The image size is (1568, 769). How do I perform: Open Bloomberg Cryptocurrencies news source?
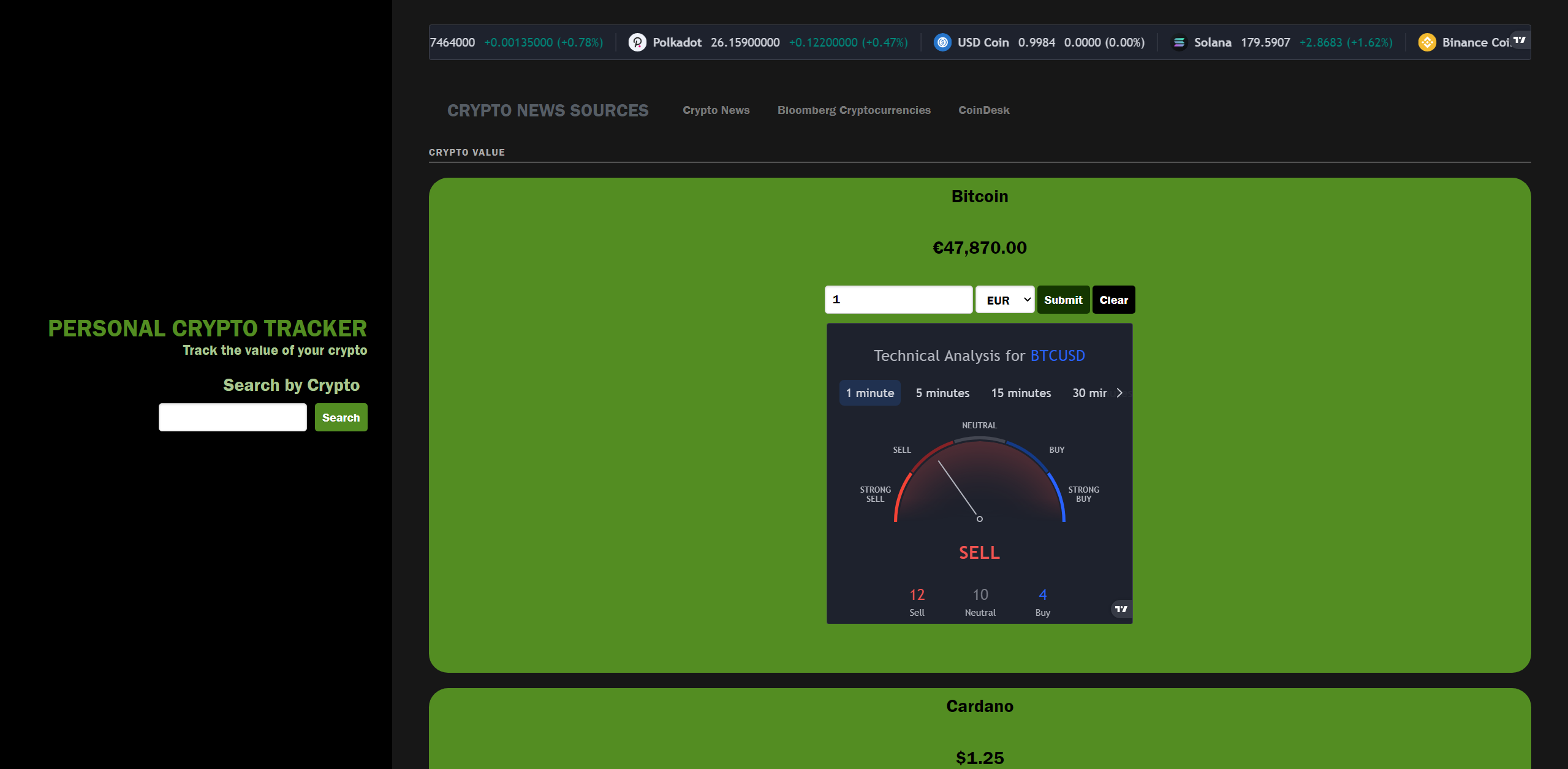(854, 110)
